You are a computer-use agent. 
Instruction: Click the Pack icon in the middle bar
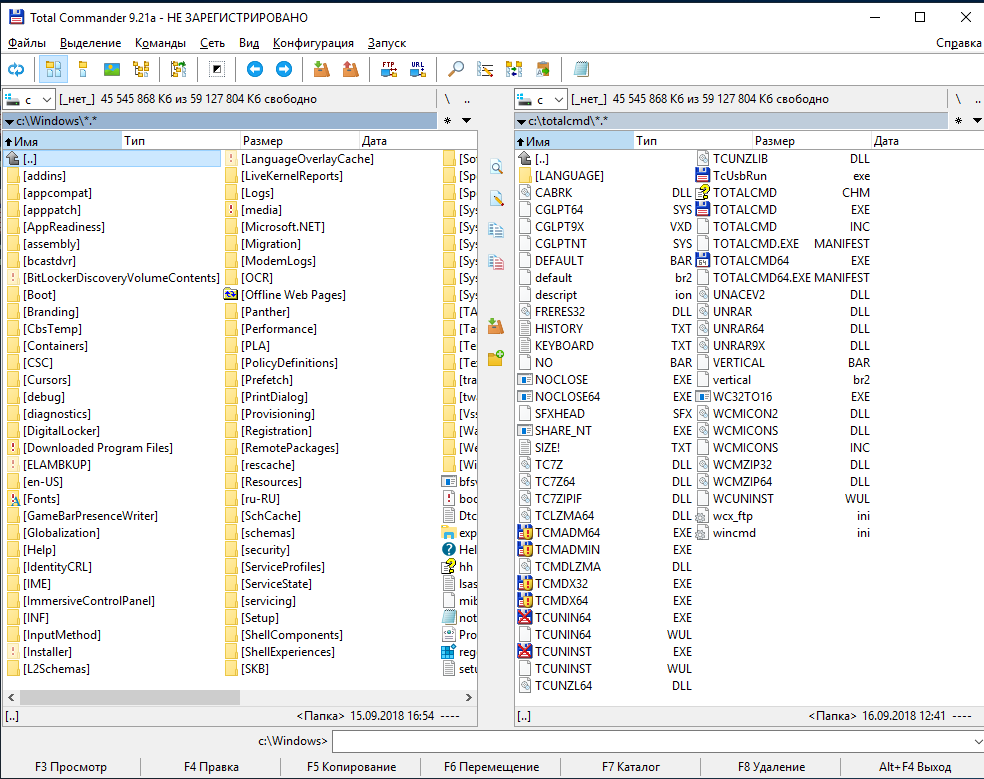click(x=496, y=326)
